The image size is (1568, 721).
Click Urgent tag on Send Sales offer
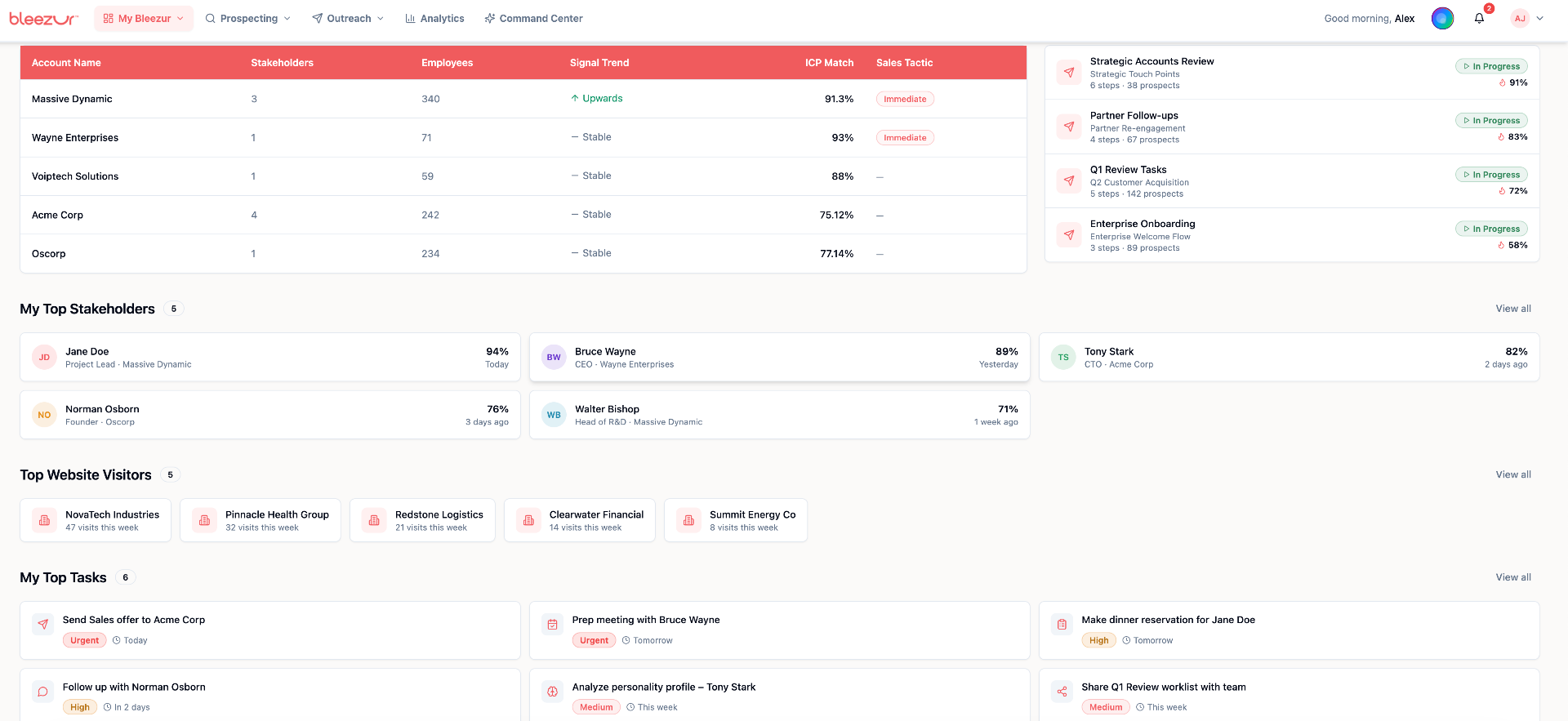(x=84, y=640)
